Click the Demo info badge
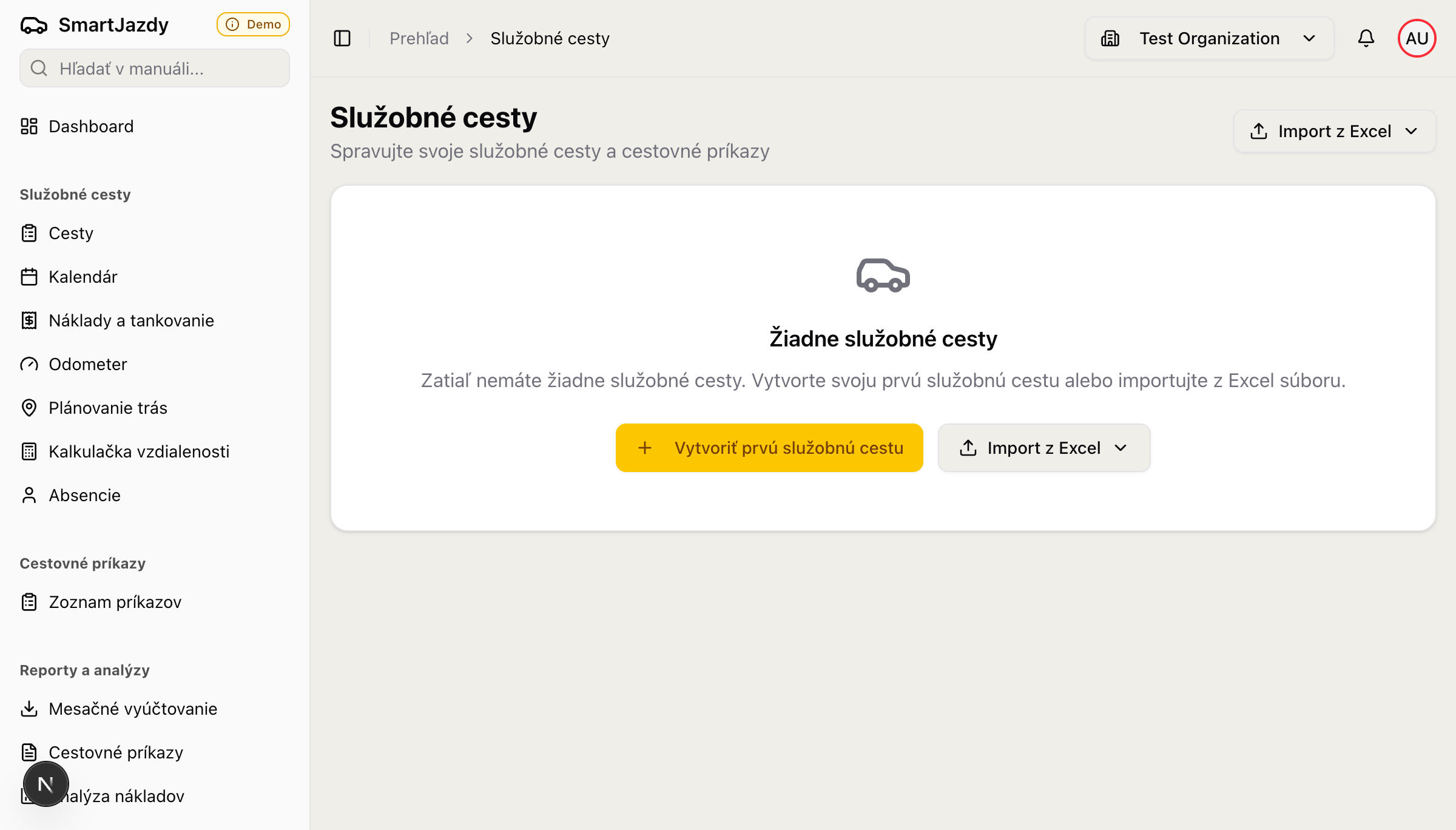This screenshot has height=830, width=1456. pyautogui.click(x=253, y=24)
